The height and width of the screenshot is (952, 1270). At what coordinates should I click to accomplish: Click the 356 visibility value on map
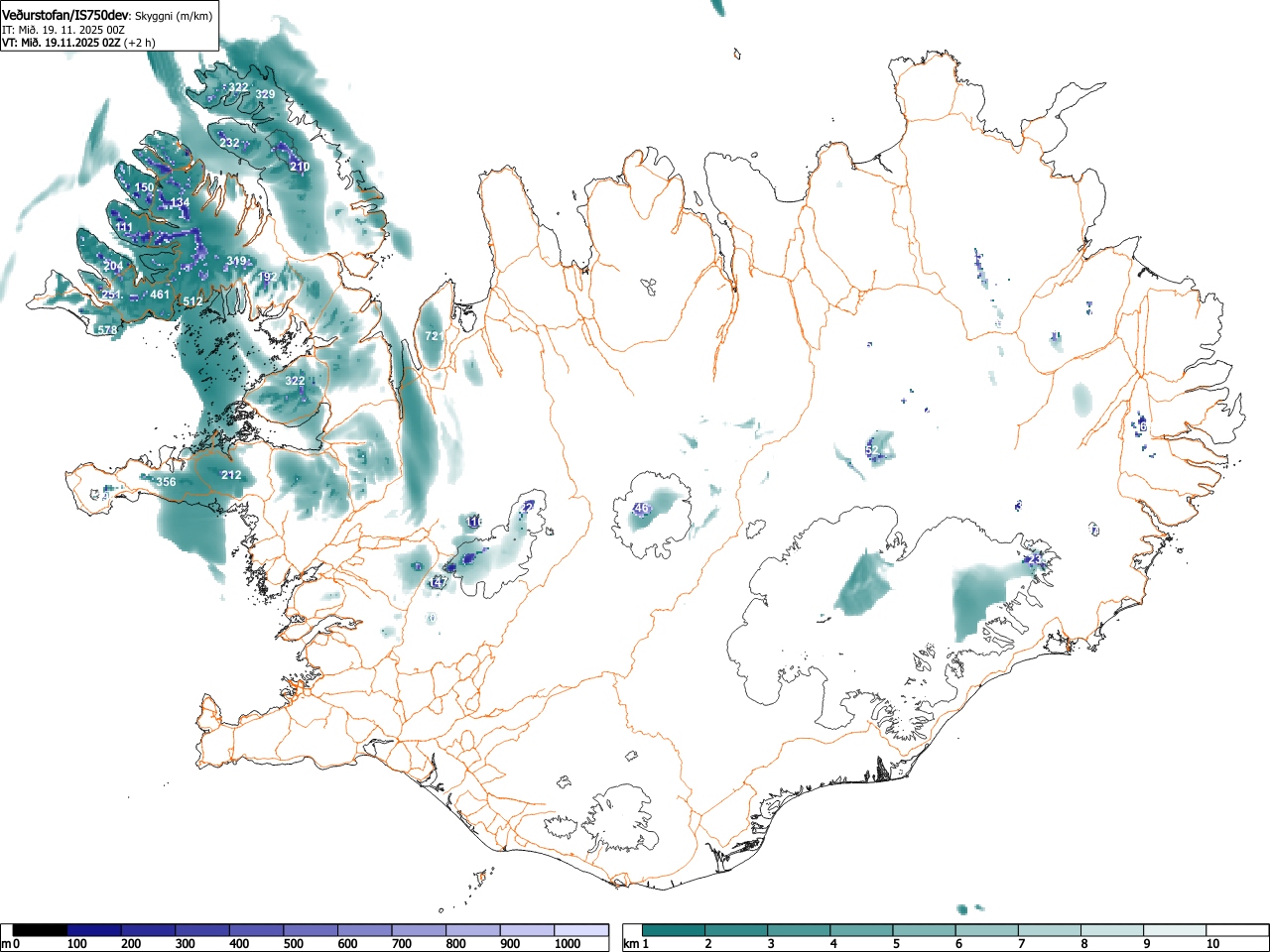point(166,482)
